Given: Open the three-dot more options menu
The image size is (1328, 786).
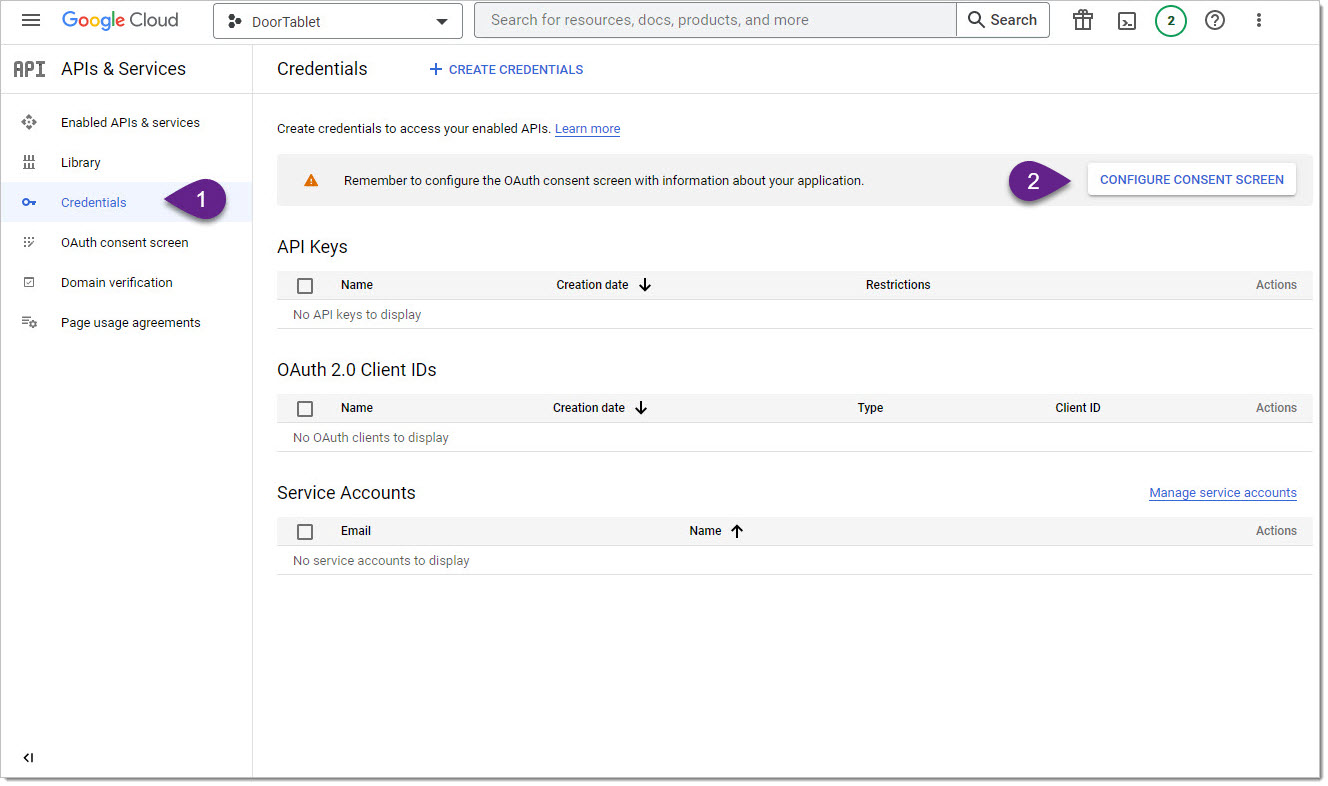Looking at the screenshot, I should coord(1259,20).
